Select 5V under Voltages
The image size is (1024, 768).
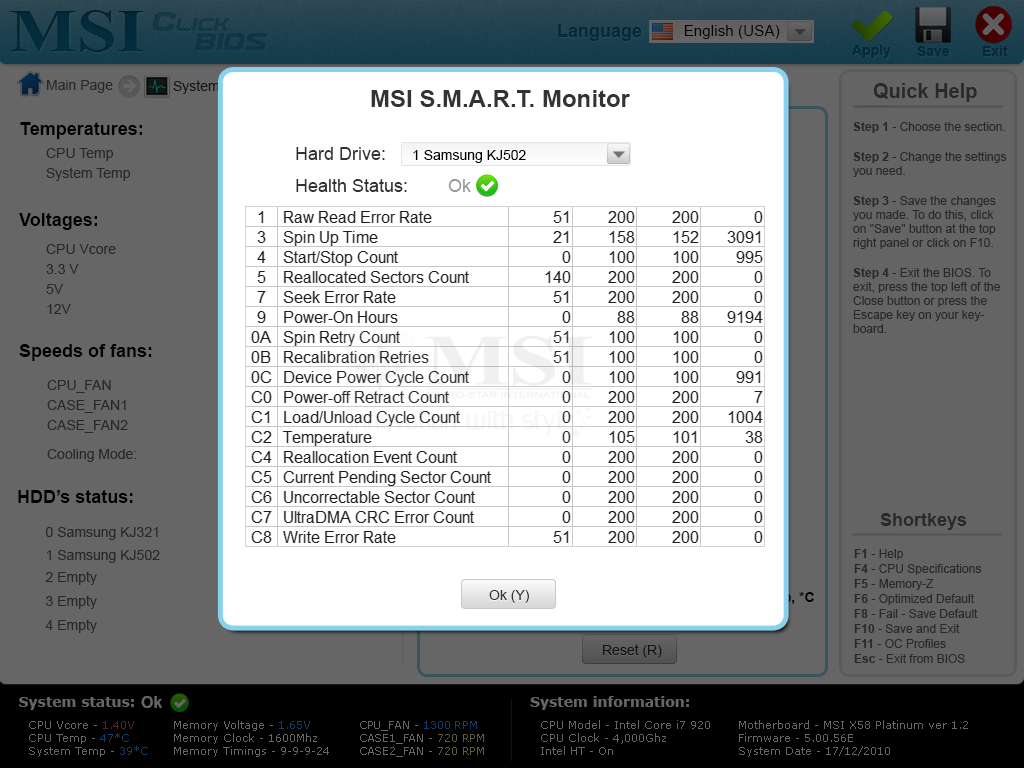55,289
